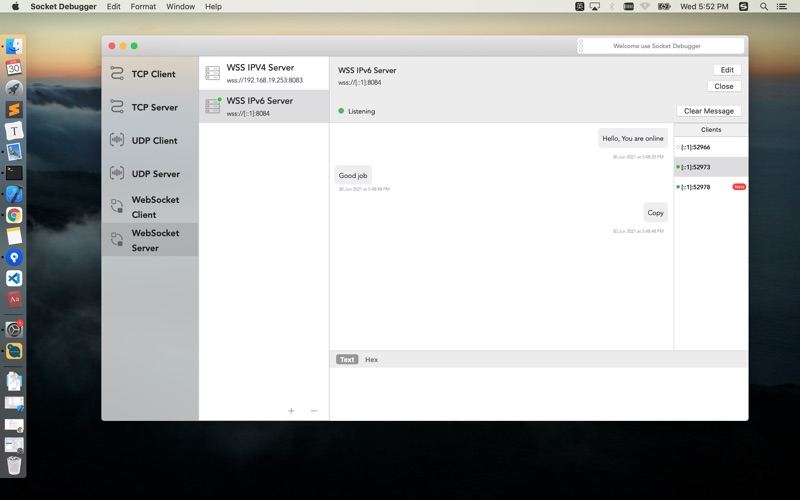Click the input method icon in menu bar
Screen dimensions: 800x500
[x=579, y=7]
